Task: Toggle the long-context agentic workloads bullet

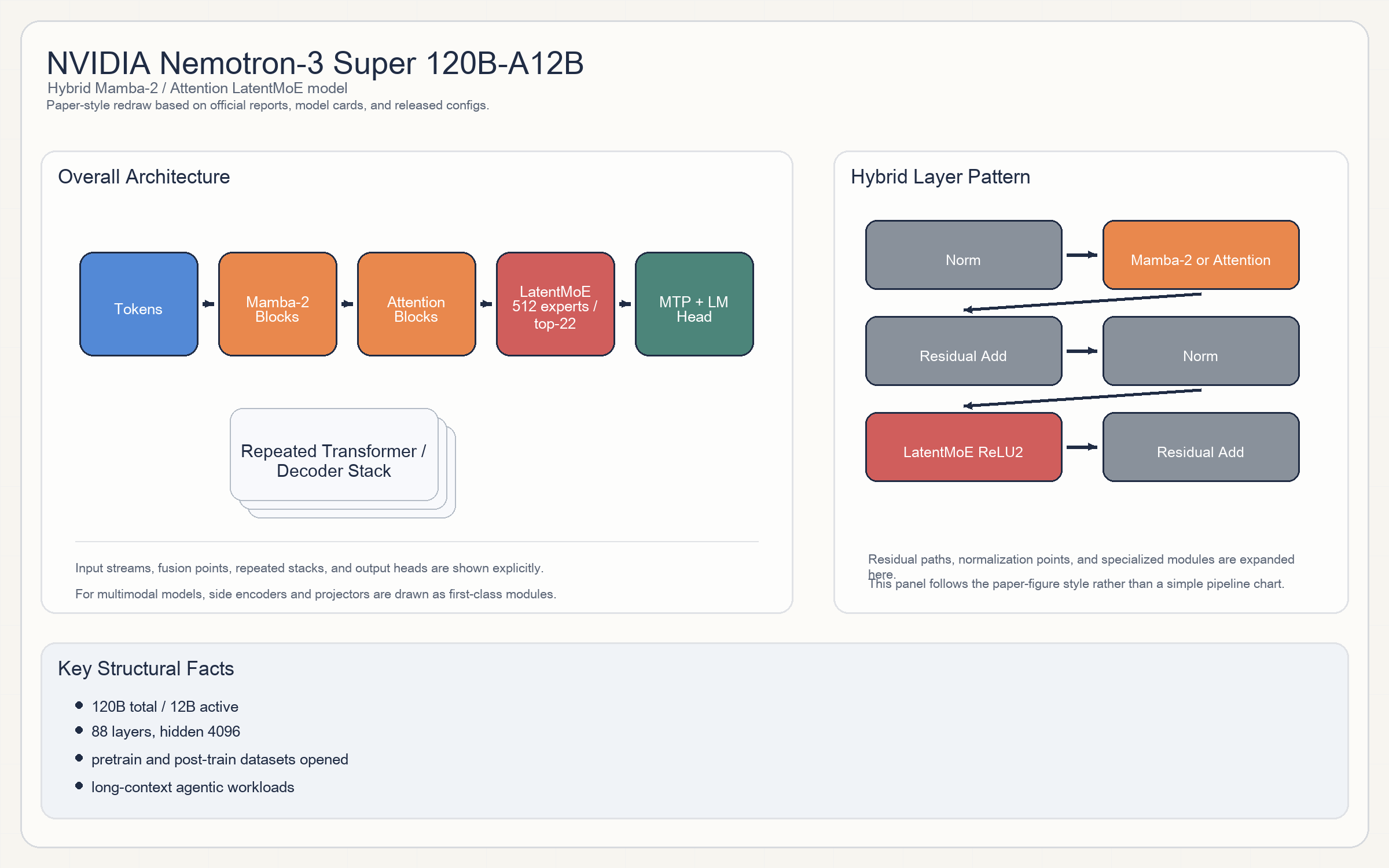Action: pyautogui.click(x=193, y=787)
